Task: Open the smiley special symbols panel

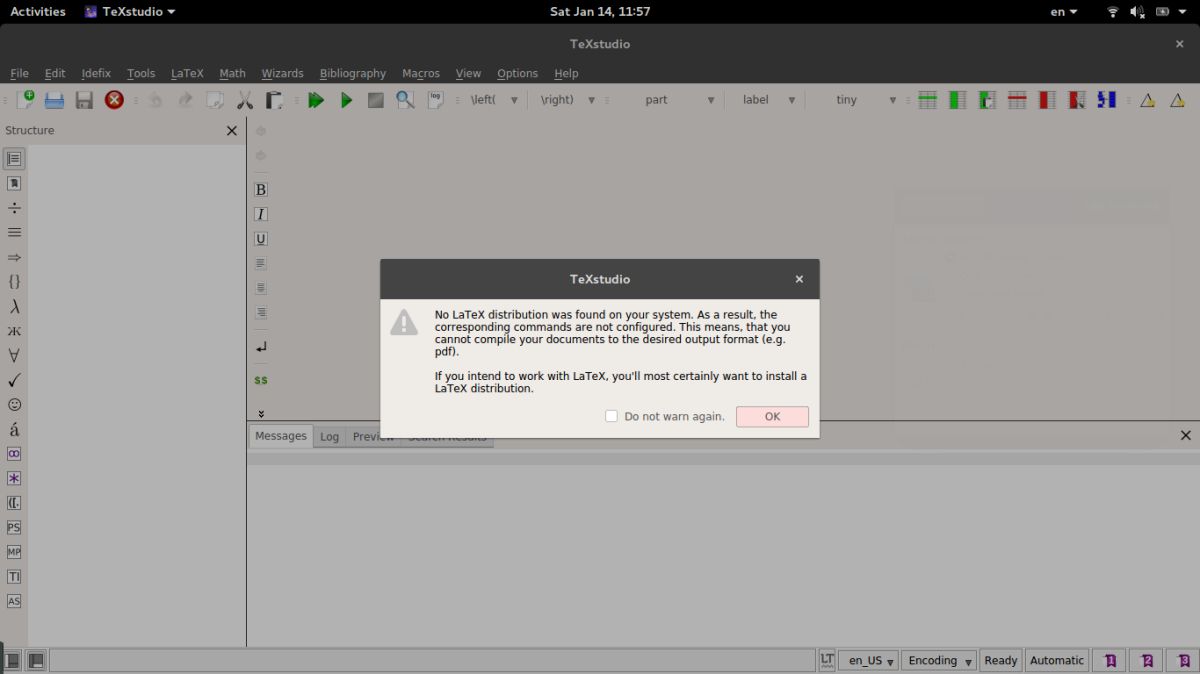Action: [x=14, y=405]
